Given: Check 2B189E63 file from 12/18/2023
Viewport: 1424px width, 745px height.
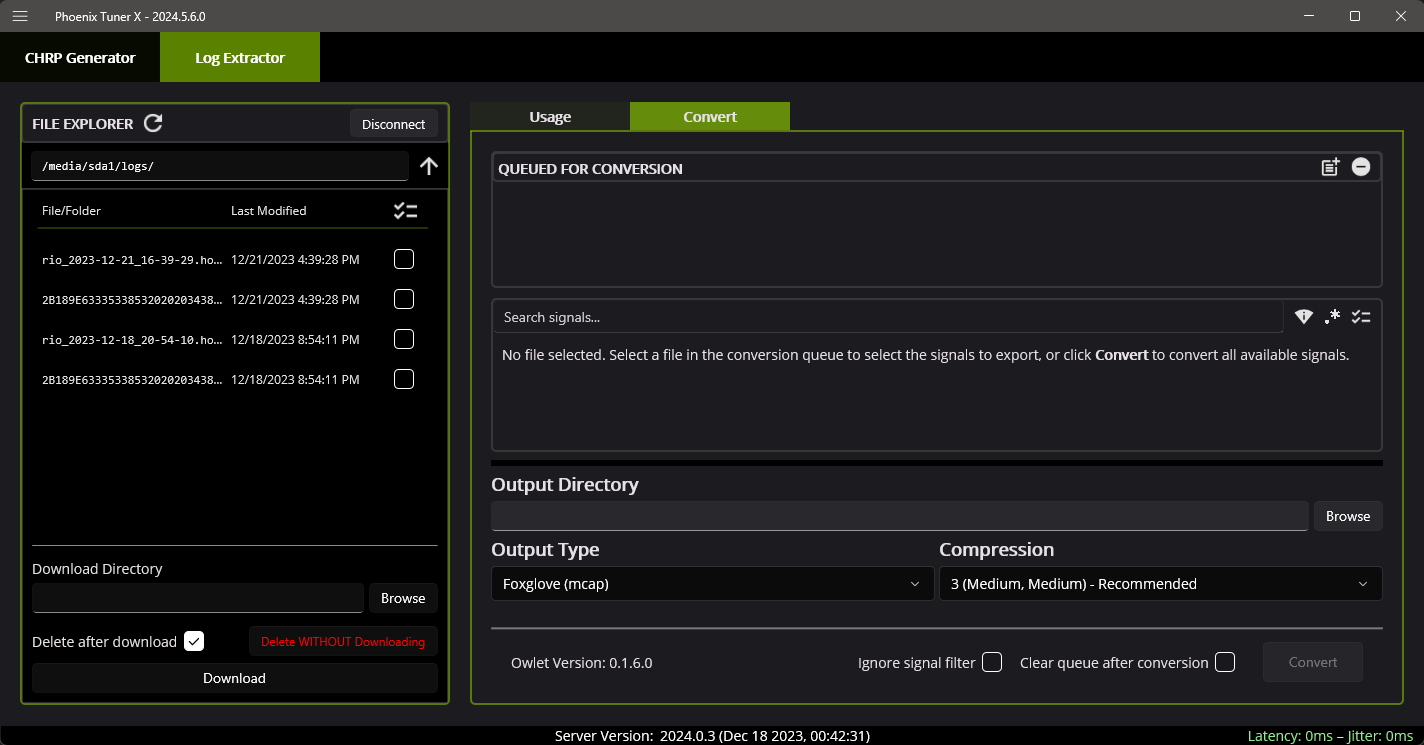Looking at the screenshot, I should pos(404,379).
